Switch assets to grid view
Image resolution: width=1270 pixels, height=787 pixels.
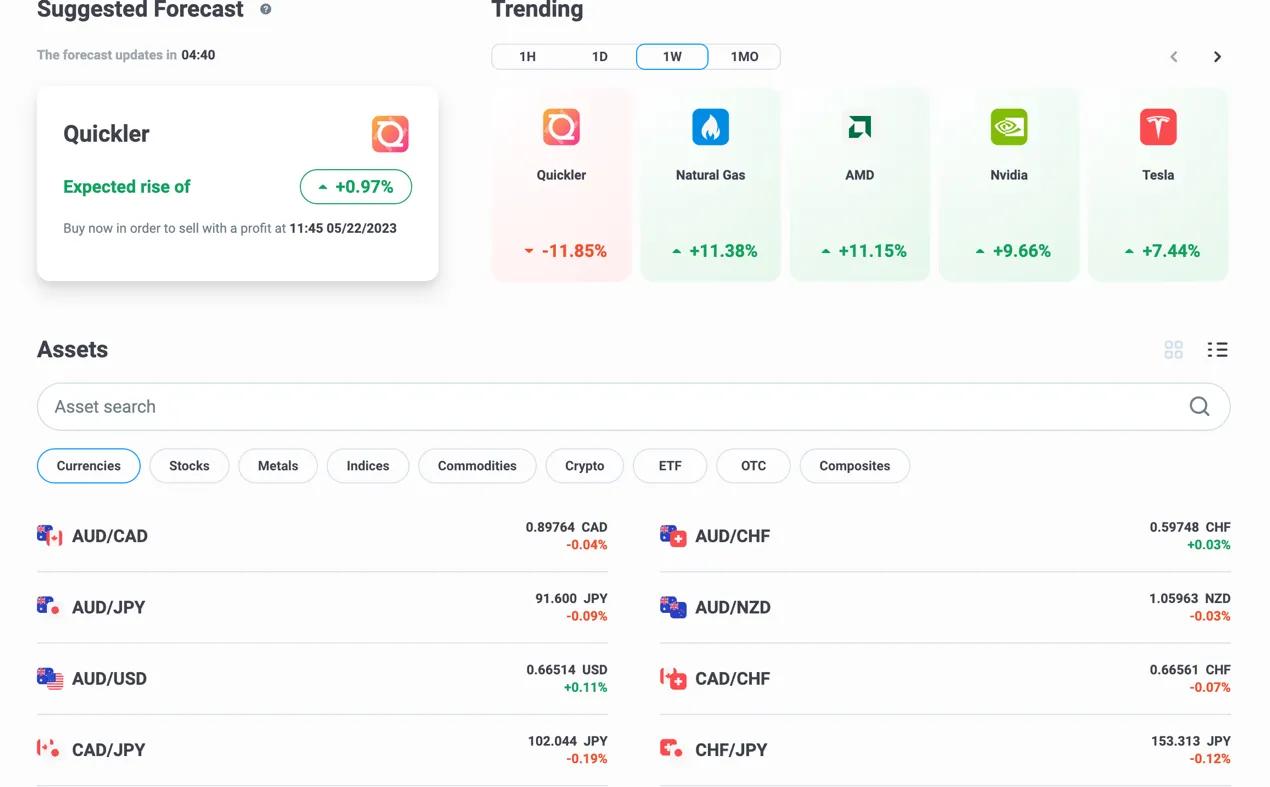coord(1174,349)
